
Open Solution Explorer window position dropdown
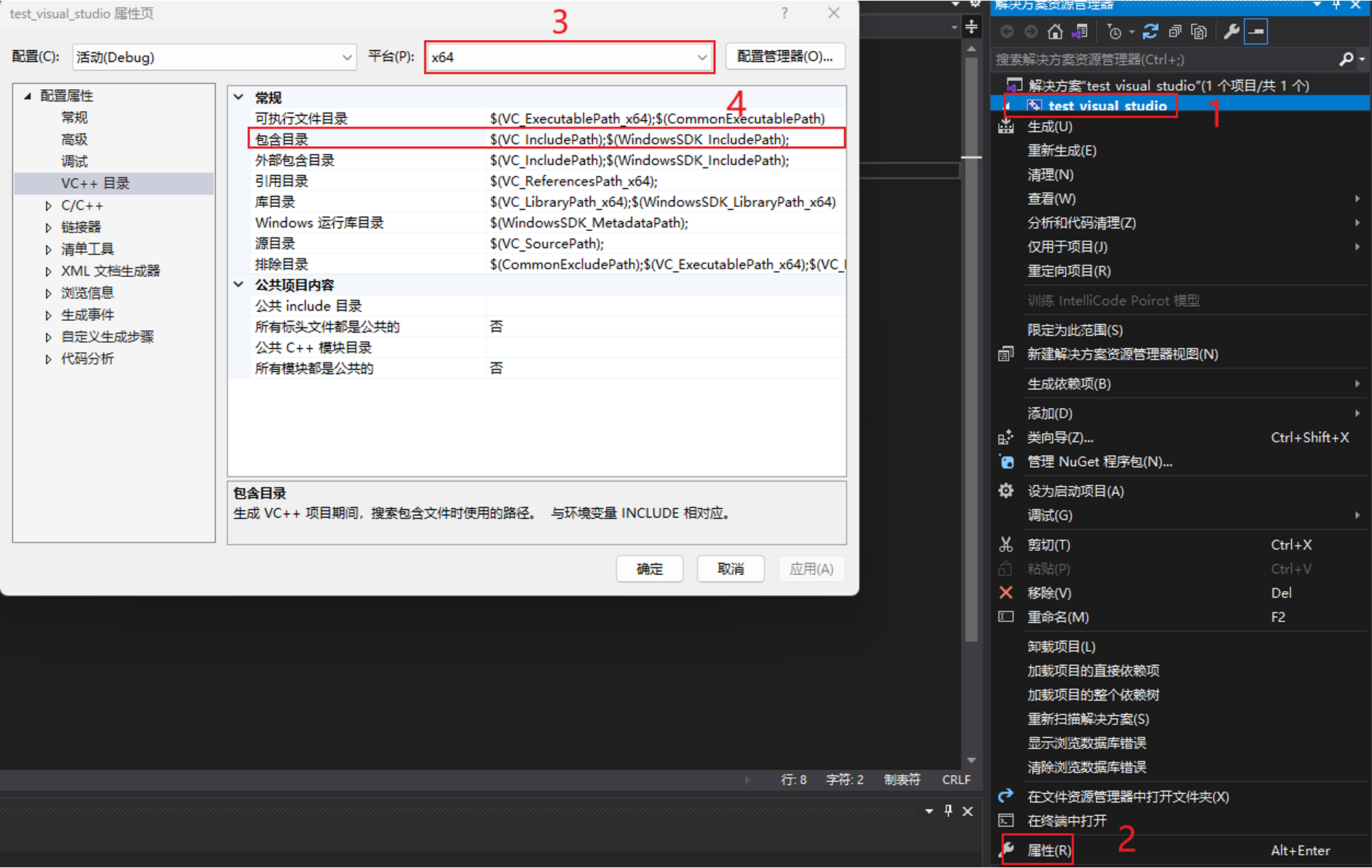(x=1317, y=5)
